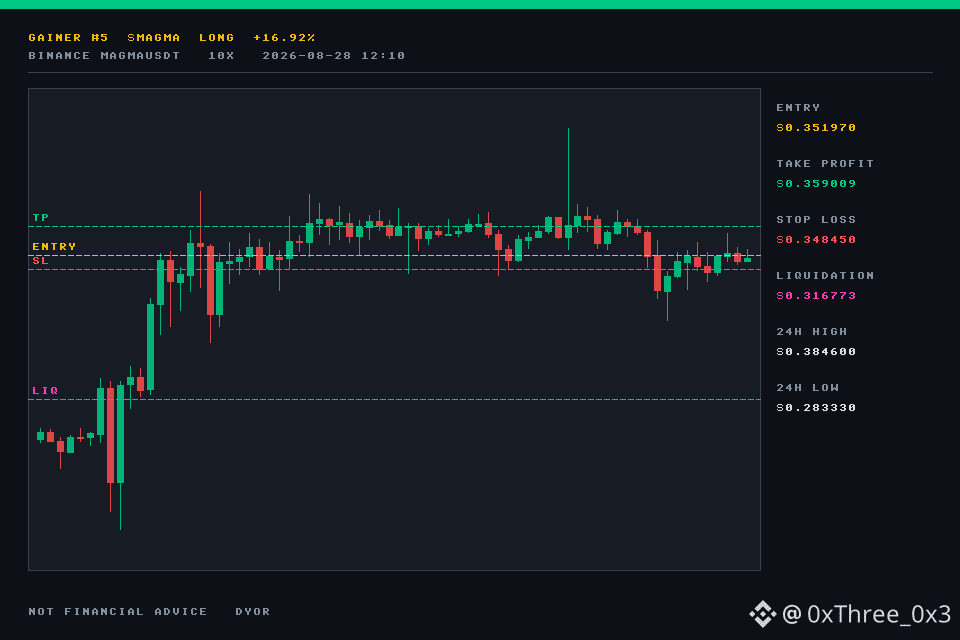Click the 24H high value $0.384600
Image resolution: width=960 pixels, height=640 pixels.
(x=816, y=352)
